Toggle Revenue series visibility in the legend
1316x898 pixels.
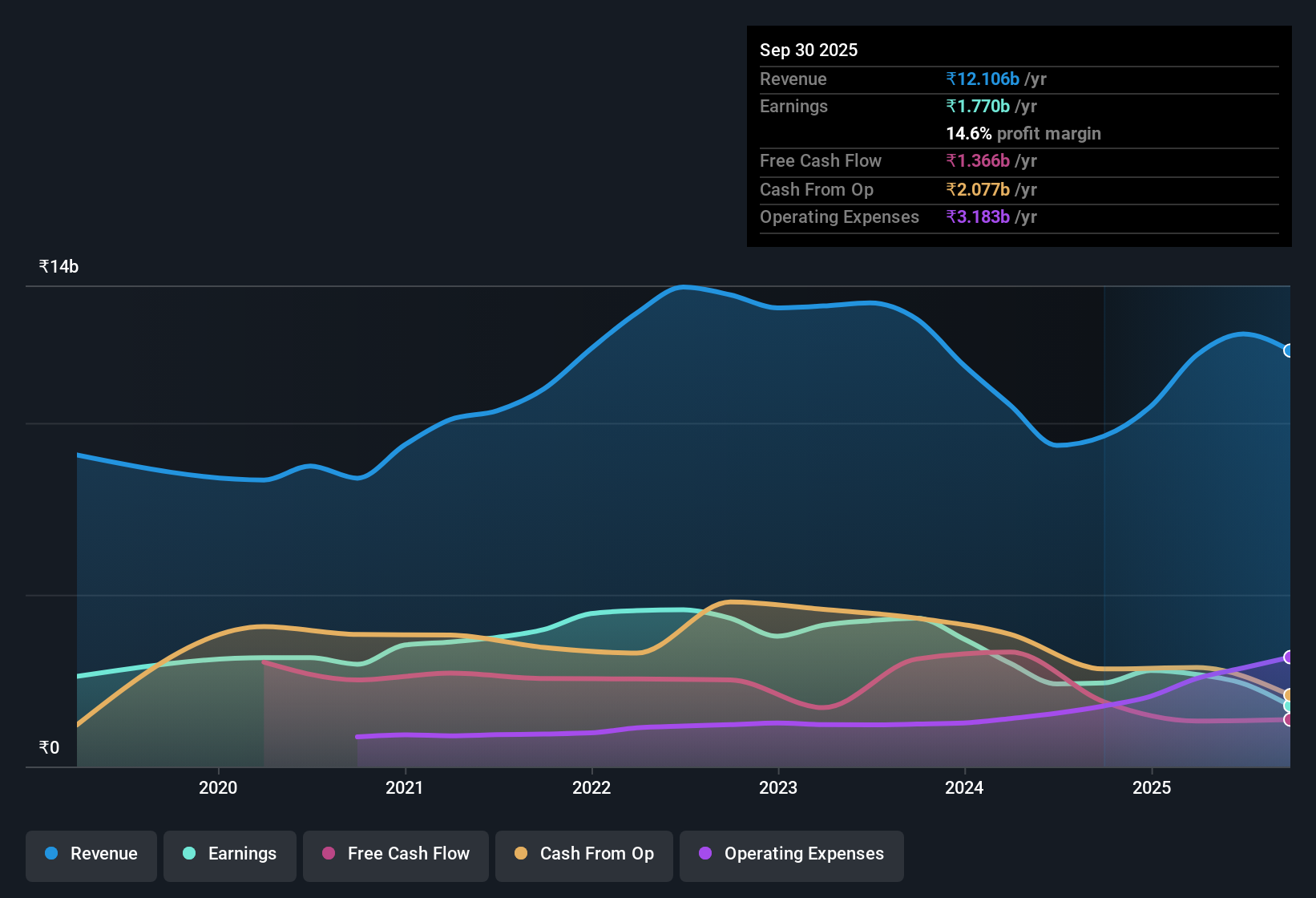click(91, 854)
